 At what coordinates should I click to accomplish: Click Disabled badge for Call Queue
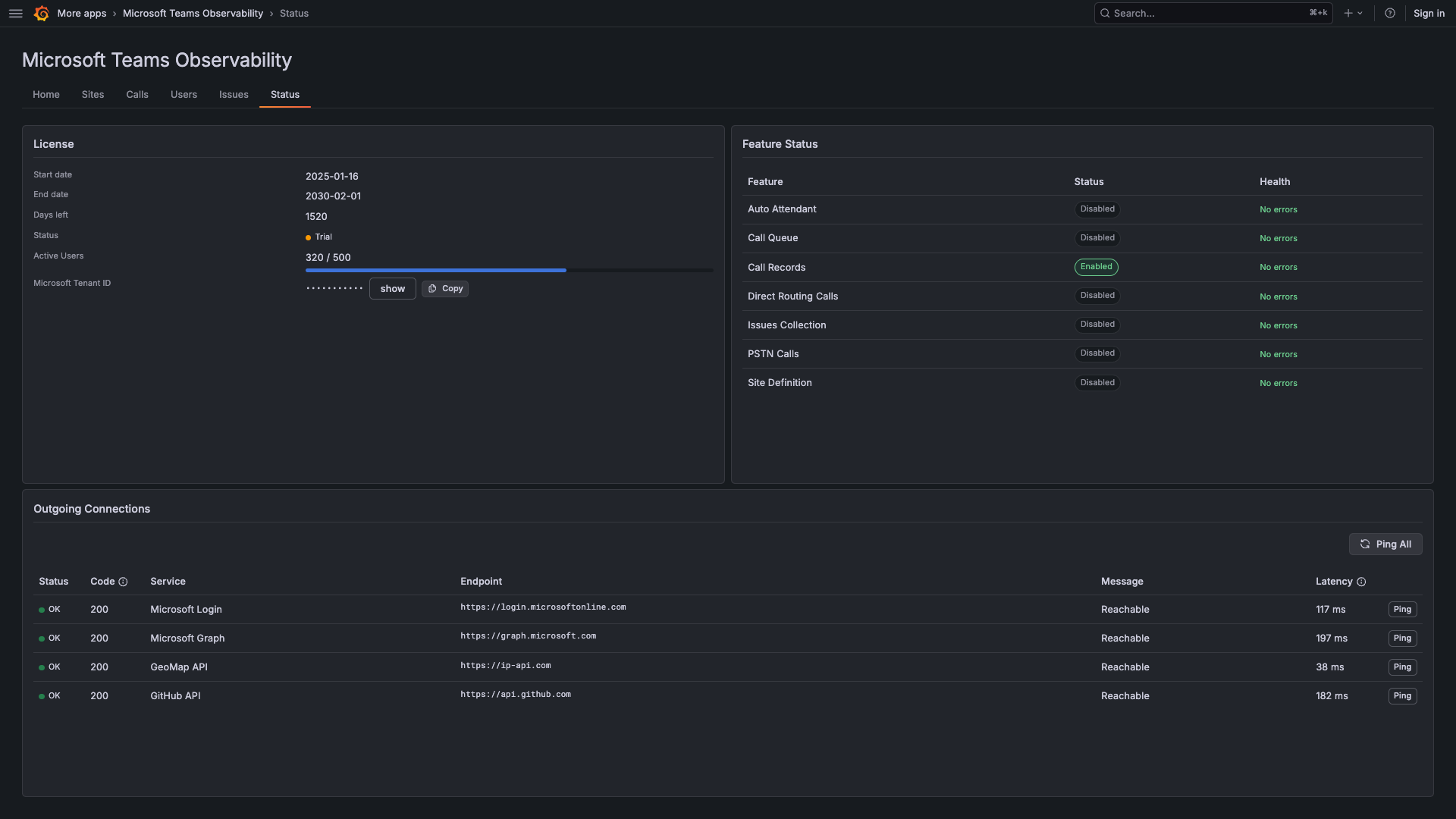coord(1097,238)
